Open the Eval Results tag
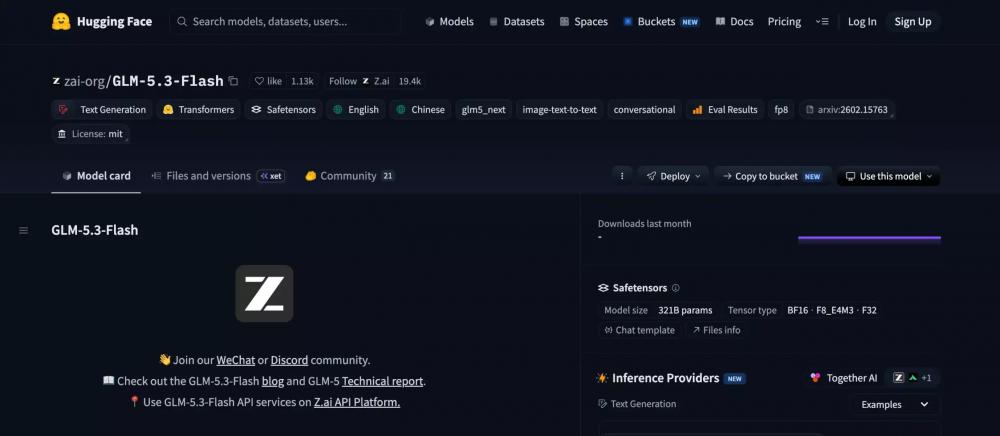The height and width of the screenshot is (436, 1000). pyautogui.click(x=725, y=110)
